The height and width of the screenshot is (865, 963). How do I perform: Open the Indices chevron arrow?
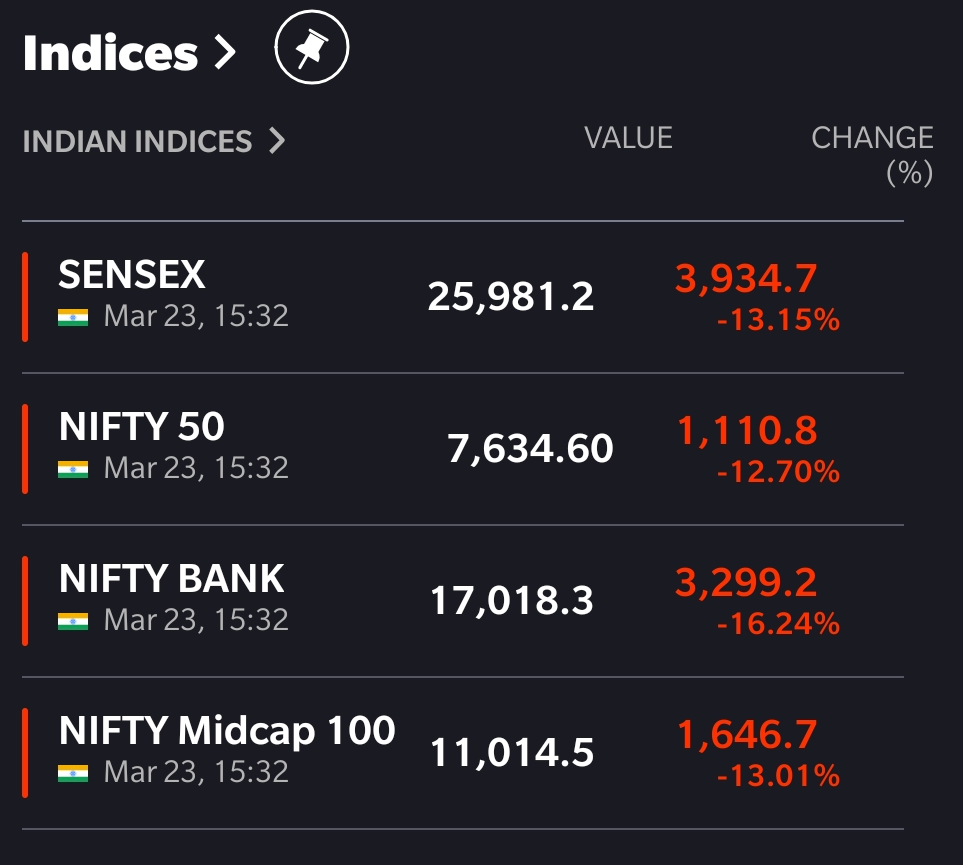pyautogui.click(x=225, y=53)
